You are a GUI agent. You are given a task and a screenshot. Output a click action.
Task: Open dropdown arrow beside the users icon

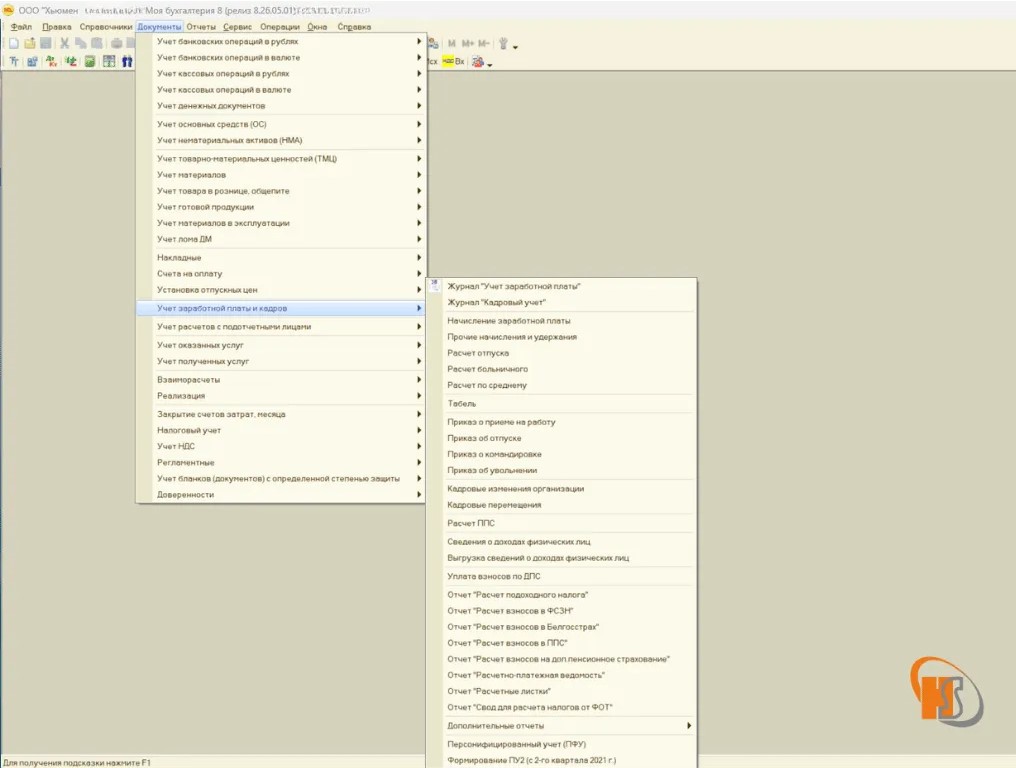[490, 65]
